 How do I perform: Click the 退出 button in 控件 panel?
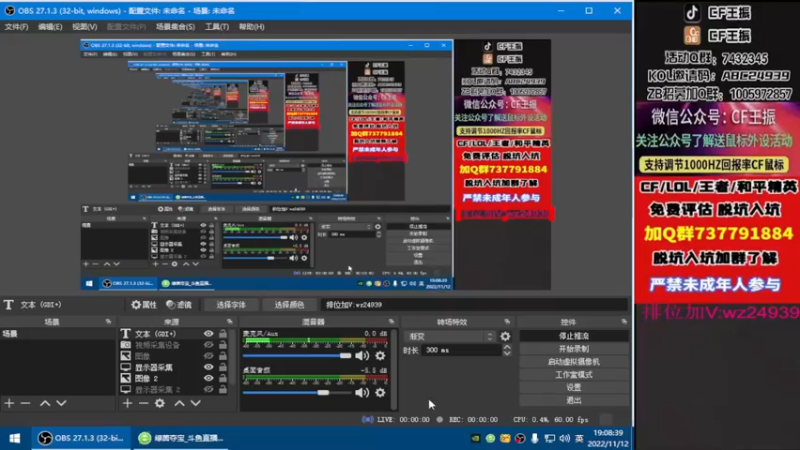tap(574, 400)
